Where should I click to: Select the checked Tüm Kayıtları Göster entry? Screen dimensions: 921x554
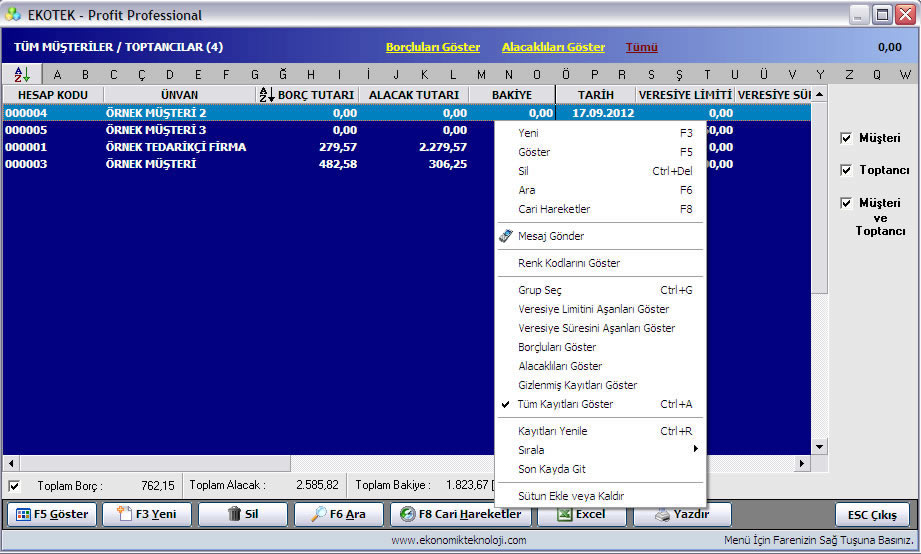coord(600,404)
